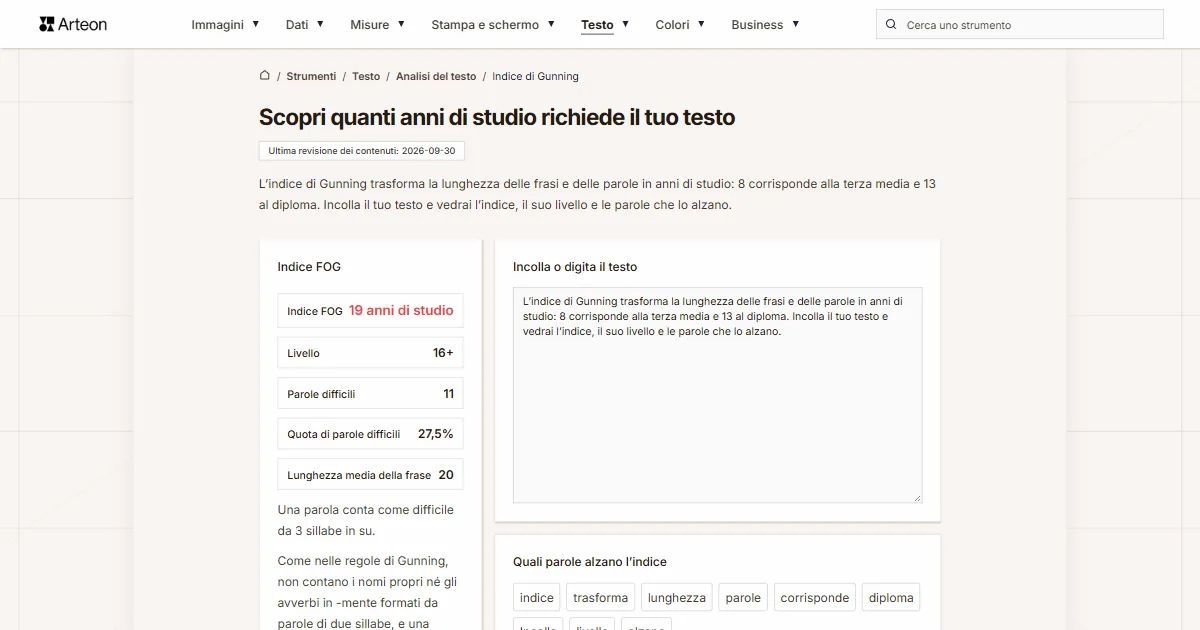This screenshot has height=630, width=1200.
Task: Expand the arrow next to Misure
Action: point(401,24)
